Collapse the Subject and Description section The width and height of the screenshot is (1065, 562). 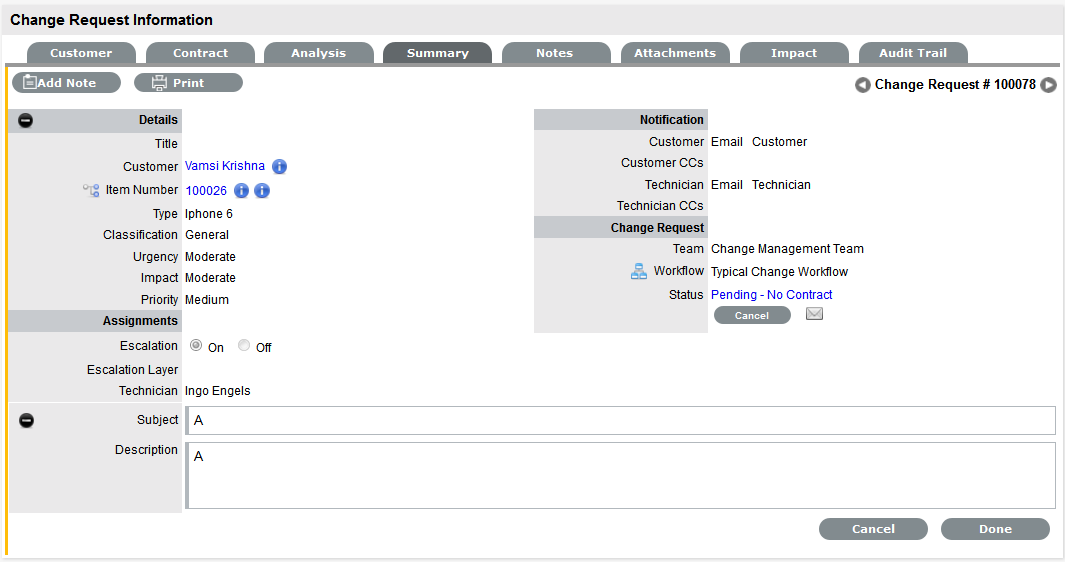pos(27,420)
